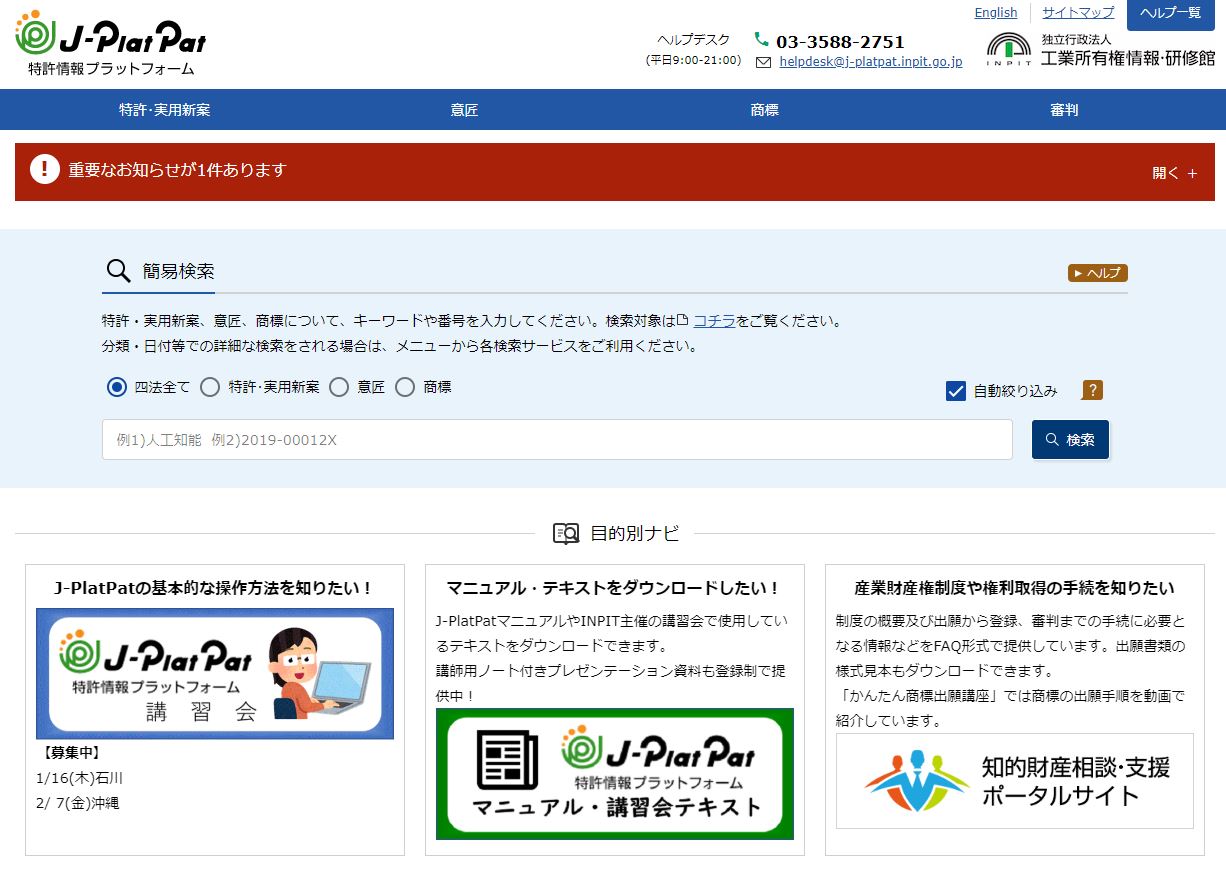Select the 四法全て radio button
The width and height of the screenshot is (1226, 871).
point(117,387)
